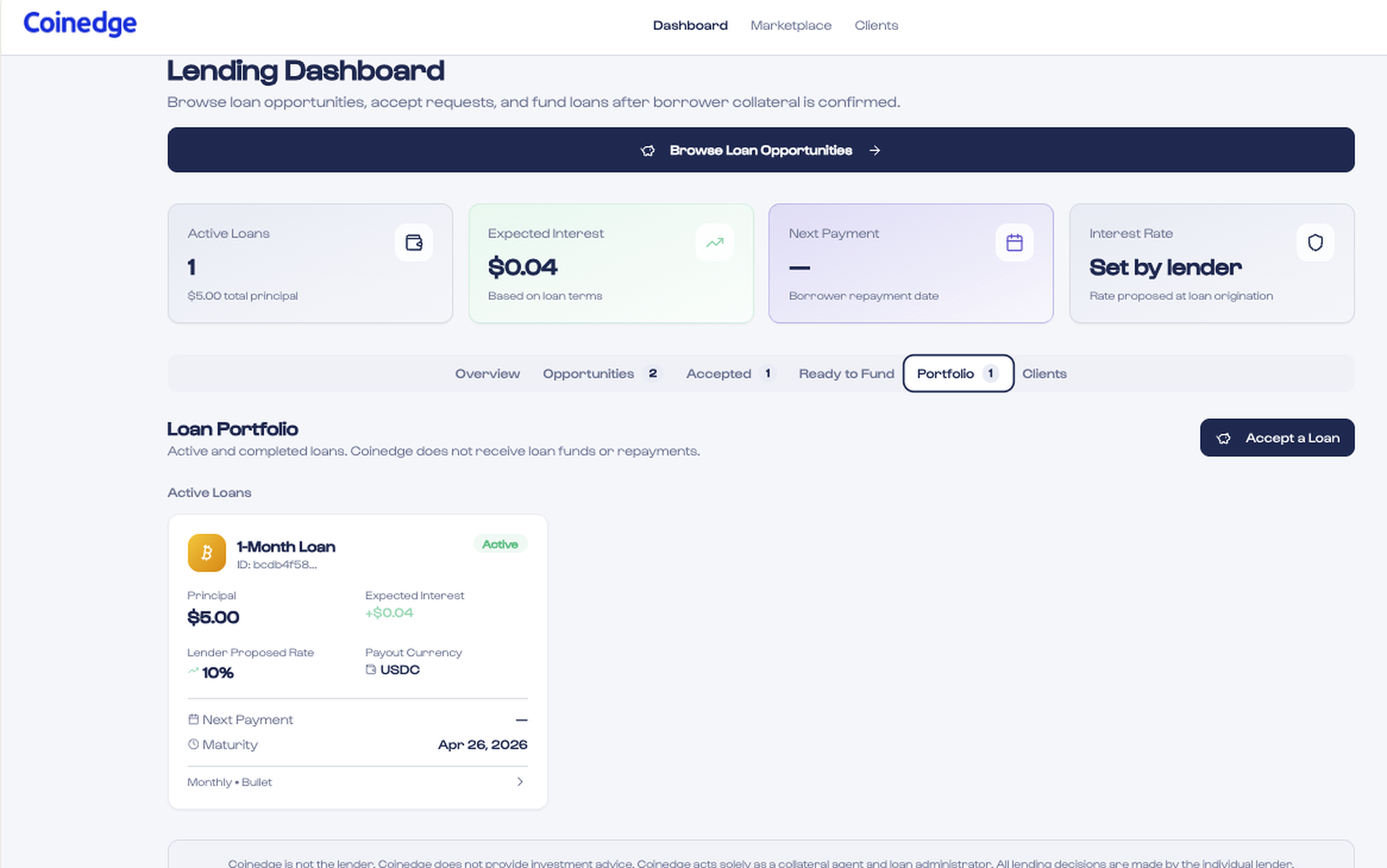Click the Lending Dashboard heading
Image resolution: width=1387 pixels, height=868 pixels.
tap(305, 71)
